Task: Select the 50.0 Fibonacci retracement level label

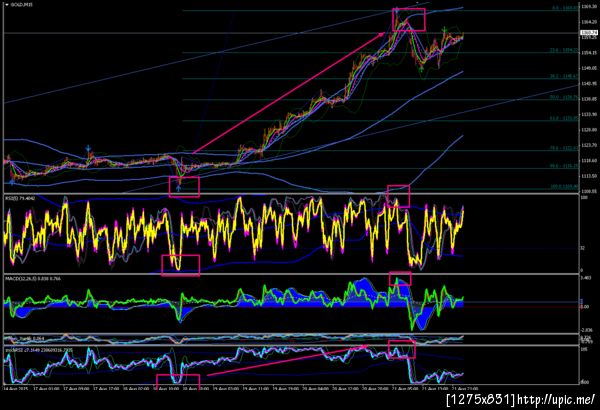Action: pos(564,97)
